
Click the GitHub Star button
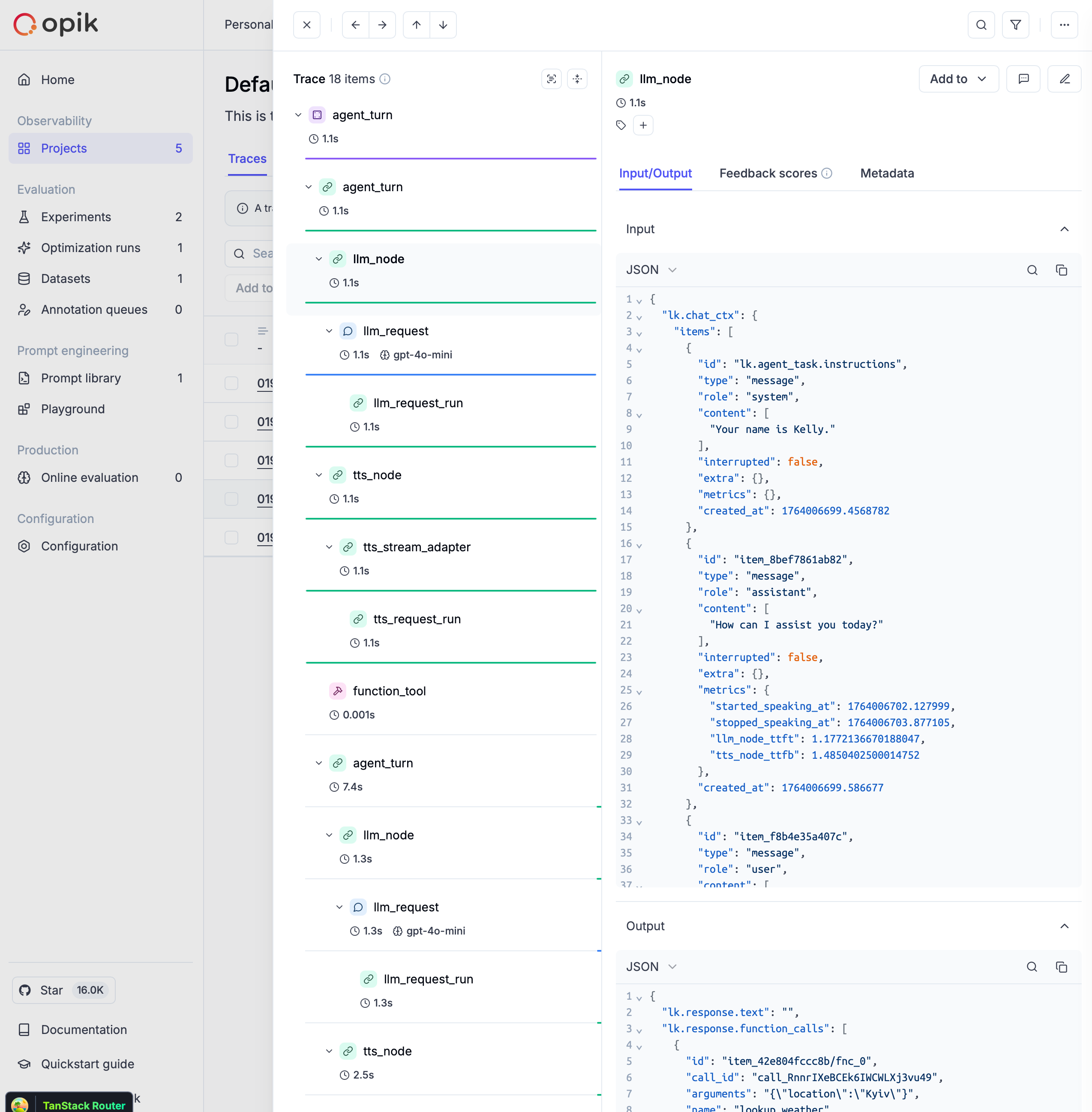pos(64,990)
